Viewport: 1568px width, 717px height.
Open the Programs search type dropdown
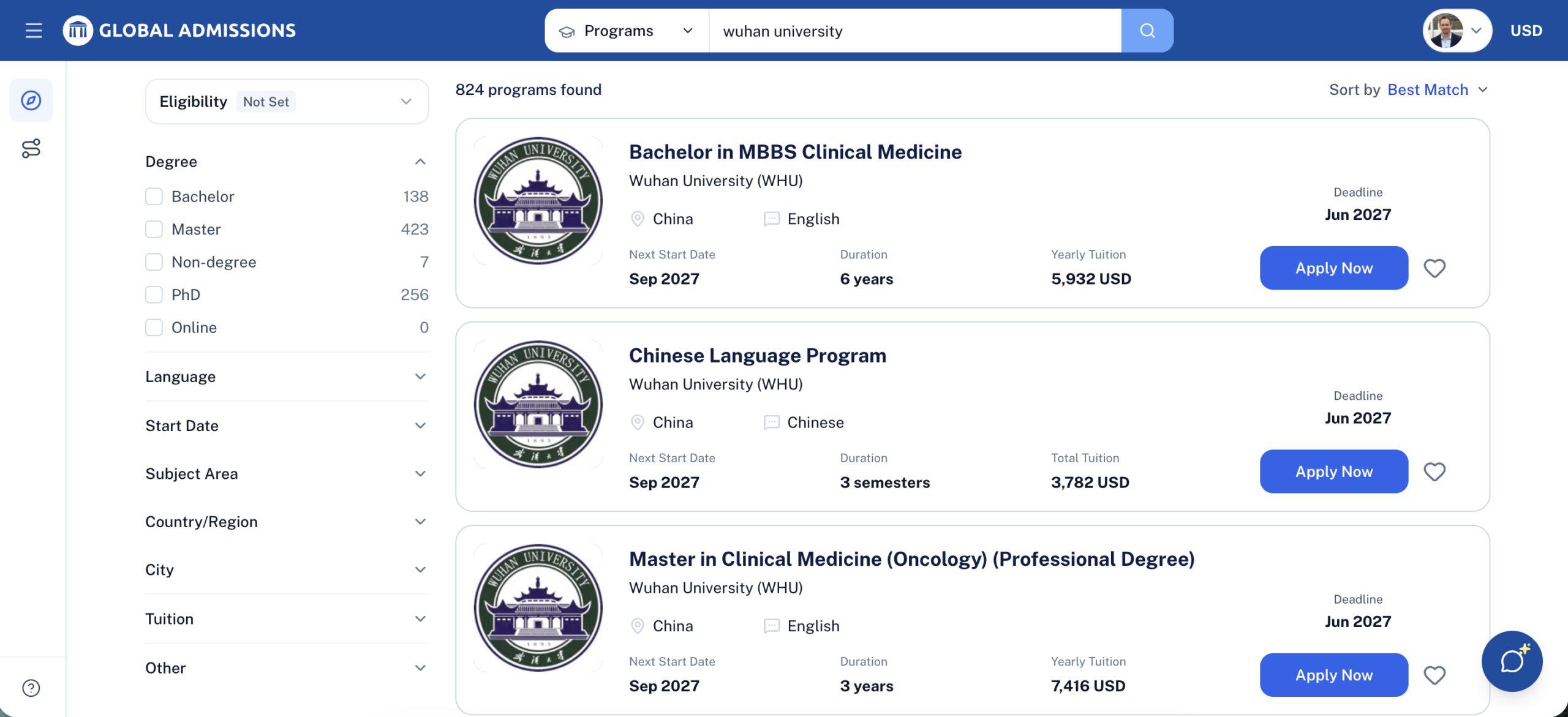[x=627, y=31]
